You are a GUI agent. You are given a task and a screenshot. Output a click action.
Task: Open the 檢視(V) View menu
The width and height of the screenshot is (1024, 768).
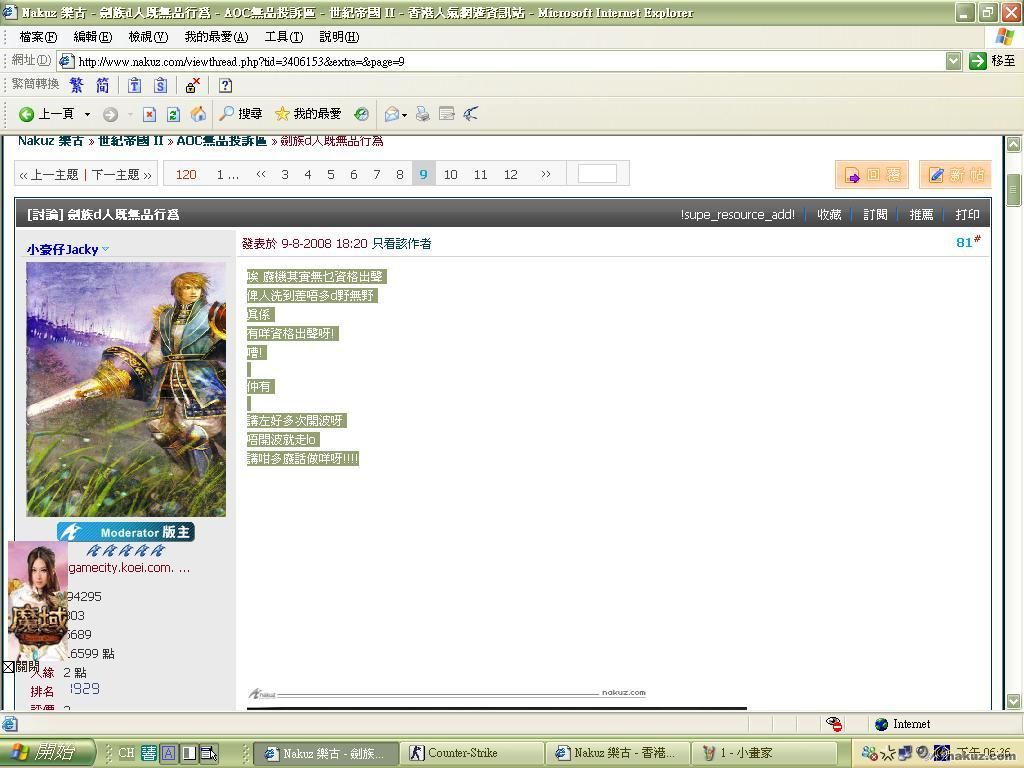point(148,37)
